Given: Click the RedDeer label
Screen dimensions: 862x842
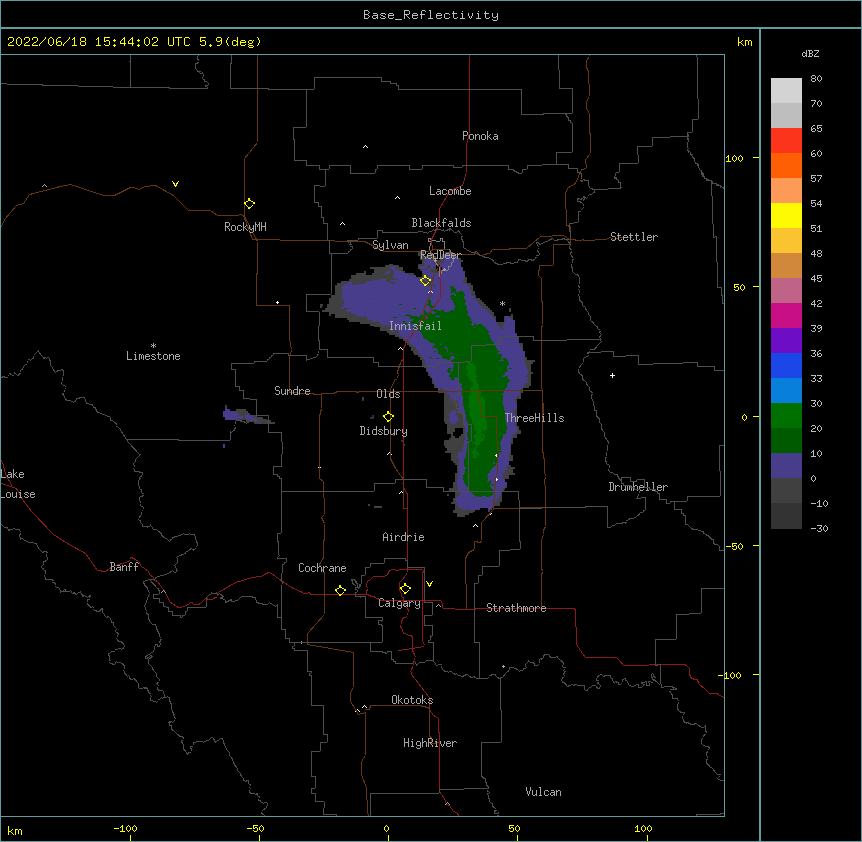Looking at the screenshot, I should pyautogui.click(x=440, y=255).
